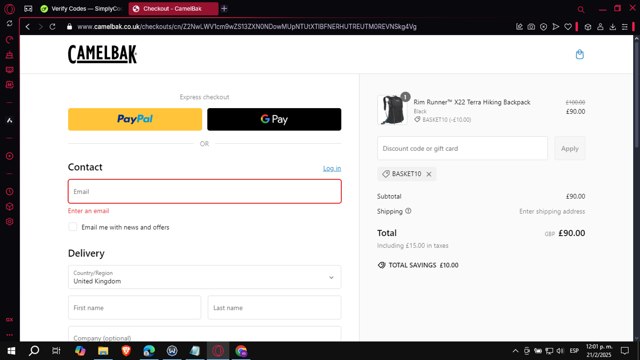Open workspaces icon beside the tabs

(28, 9)
